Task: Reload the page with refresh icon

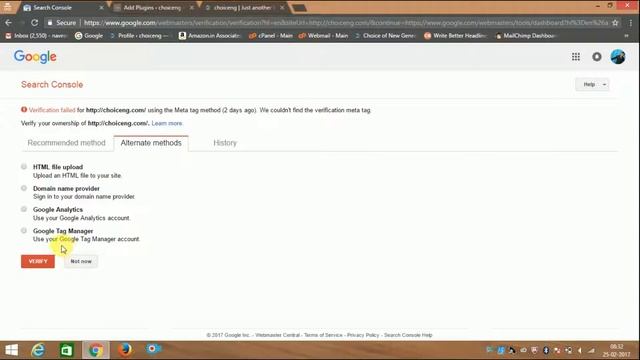Action: (x=35, y=23)
